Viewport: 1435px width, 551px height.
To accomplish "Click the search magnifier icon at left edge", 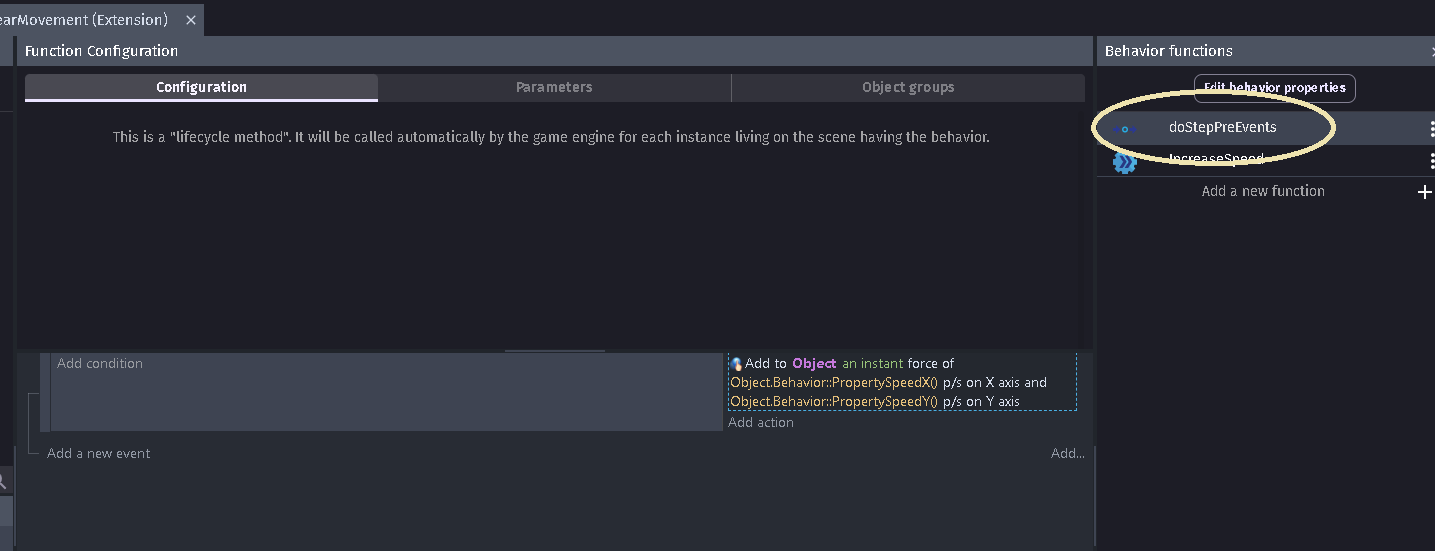I will [3, 481].
